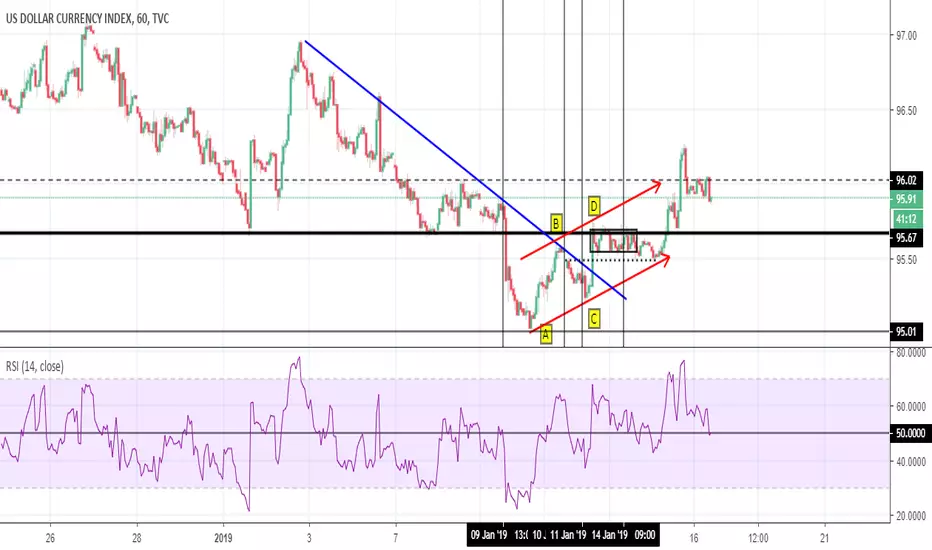The image size is (932, 550).
Task: Click the 09 Jan '19 date label
Action: (x=489, y=535)
